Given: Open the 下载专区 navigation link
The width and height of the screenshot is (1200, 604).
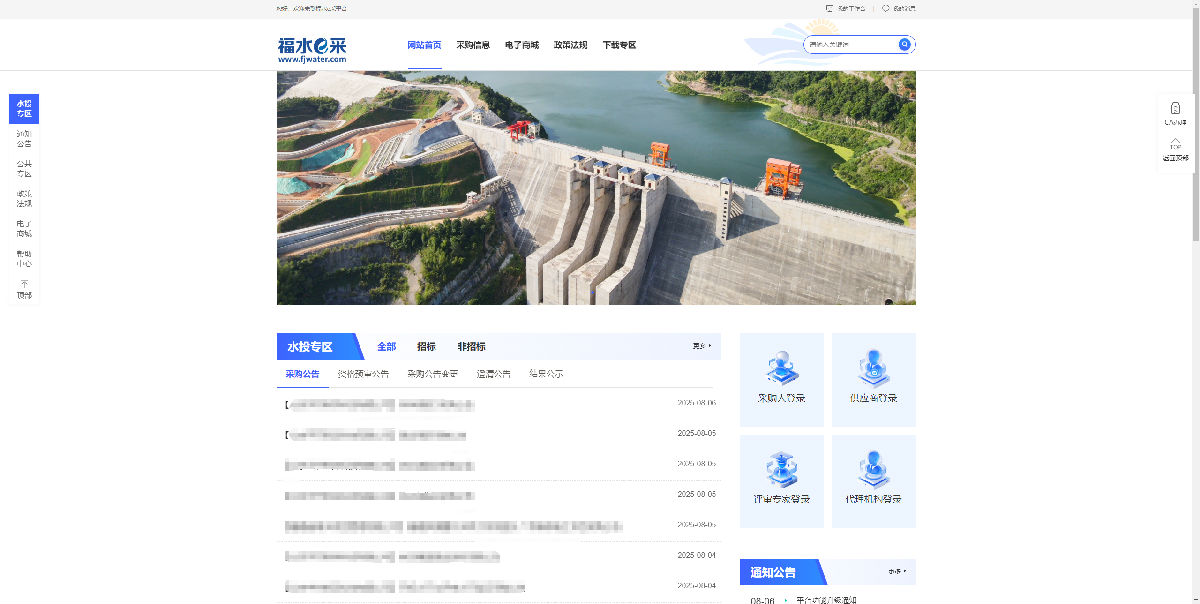Looking at the screenshot, I should 618,45.
